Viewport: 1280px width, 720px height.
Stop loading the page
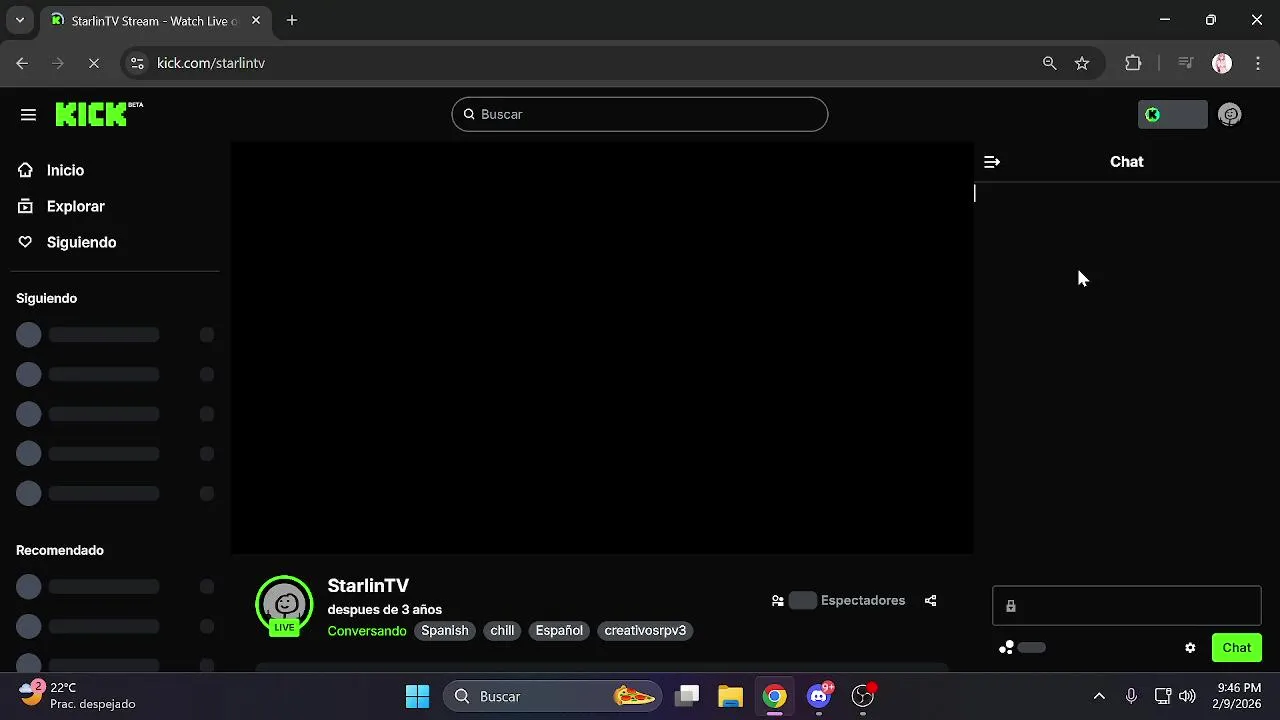point(93,63)
